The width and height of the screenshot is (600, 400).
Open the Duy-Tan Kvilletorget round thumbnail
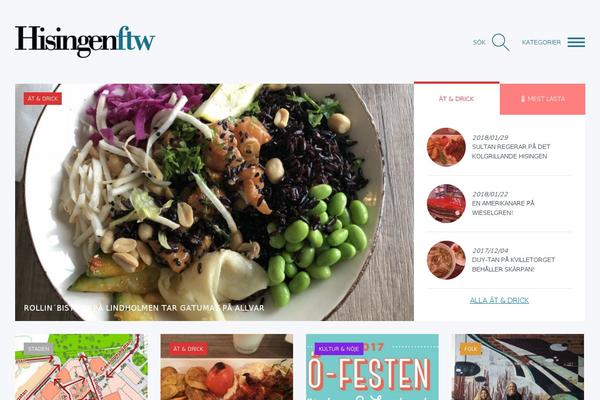tap(446, 260)
